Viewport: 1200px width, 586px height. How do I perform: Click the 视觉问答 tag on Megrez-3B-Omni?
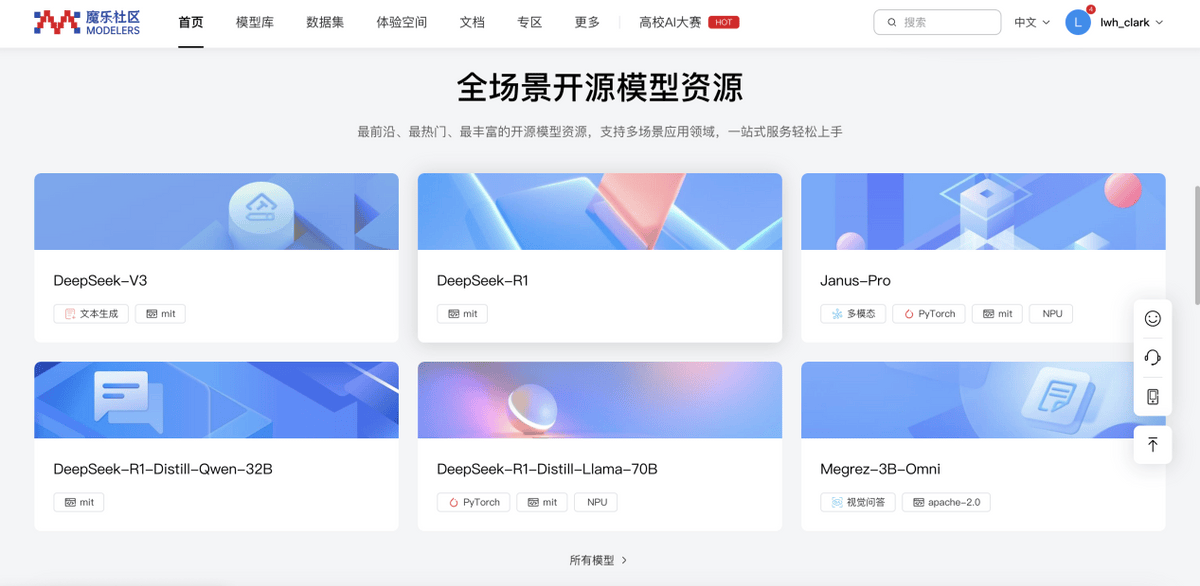click(x=858, y=502)
